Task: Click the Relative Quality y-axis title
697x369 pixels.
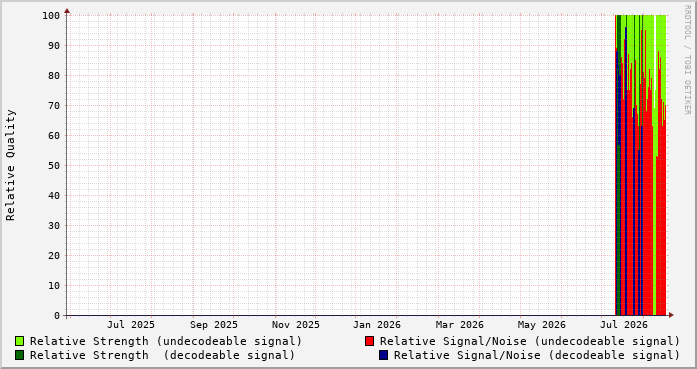Action: point(11,165)
